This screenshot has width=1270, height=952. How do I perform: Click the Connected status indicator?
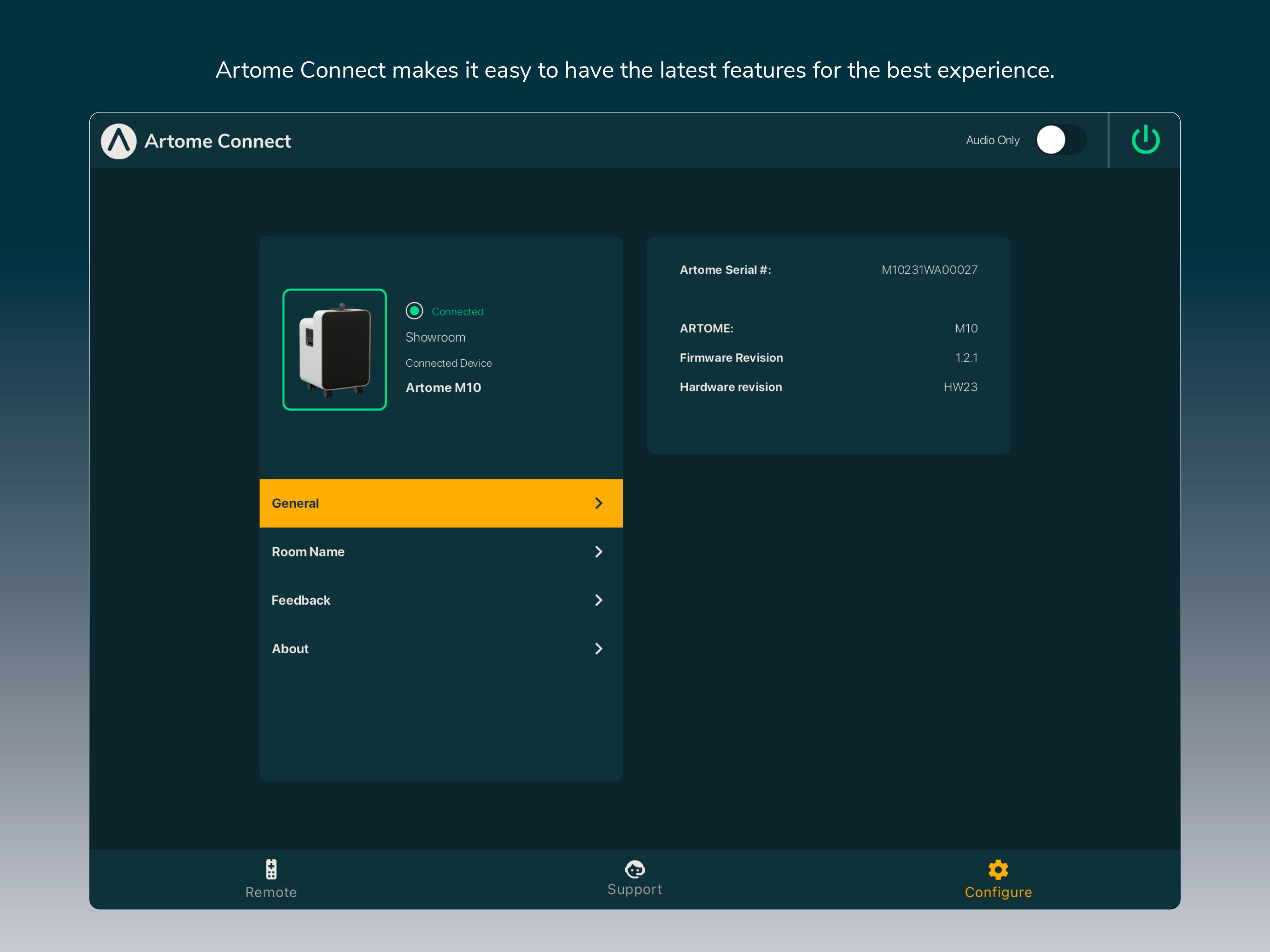pyautogui.click(x=414, y=311)
